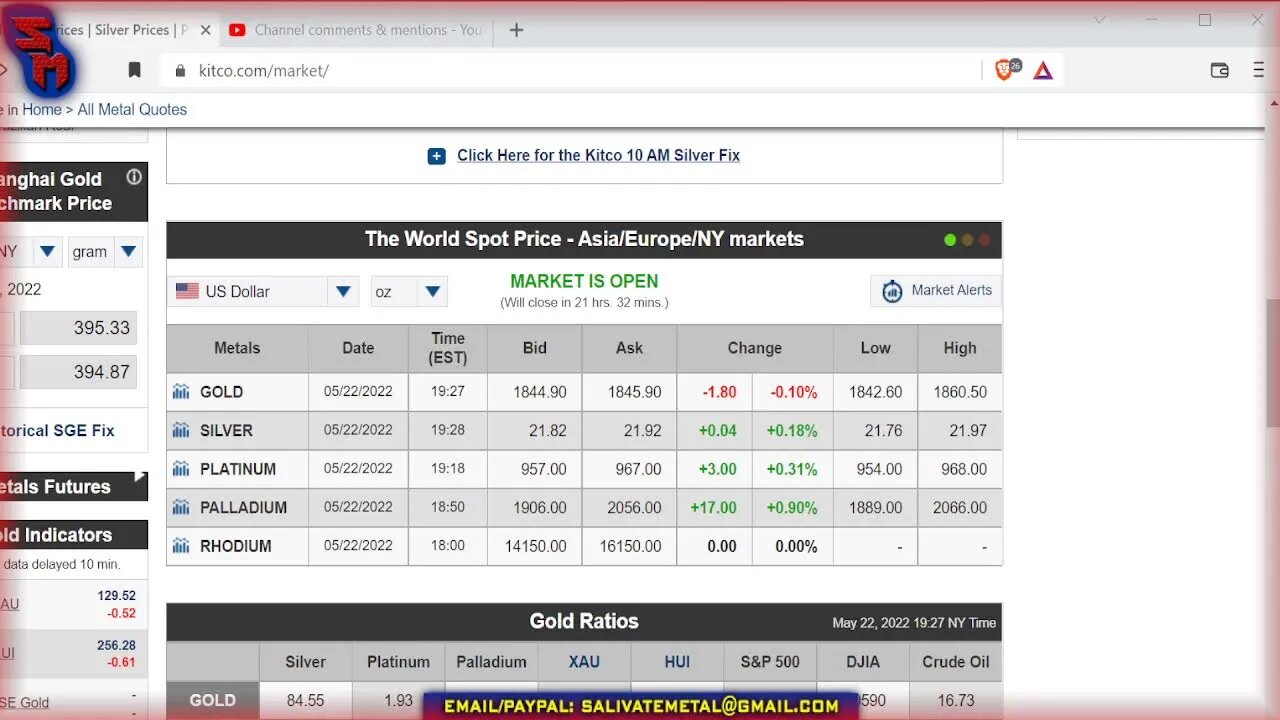Open the PALLADIUM chart icon
Image resolution: width=1280 pixels, height=720 pixels.
(181, 507)
